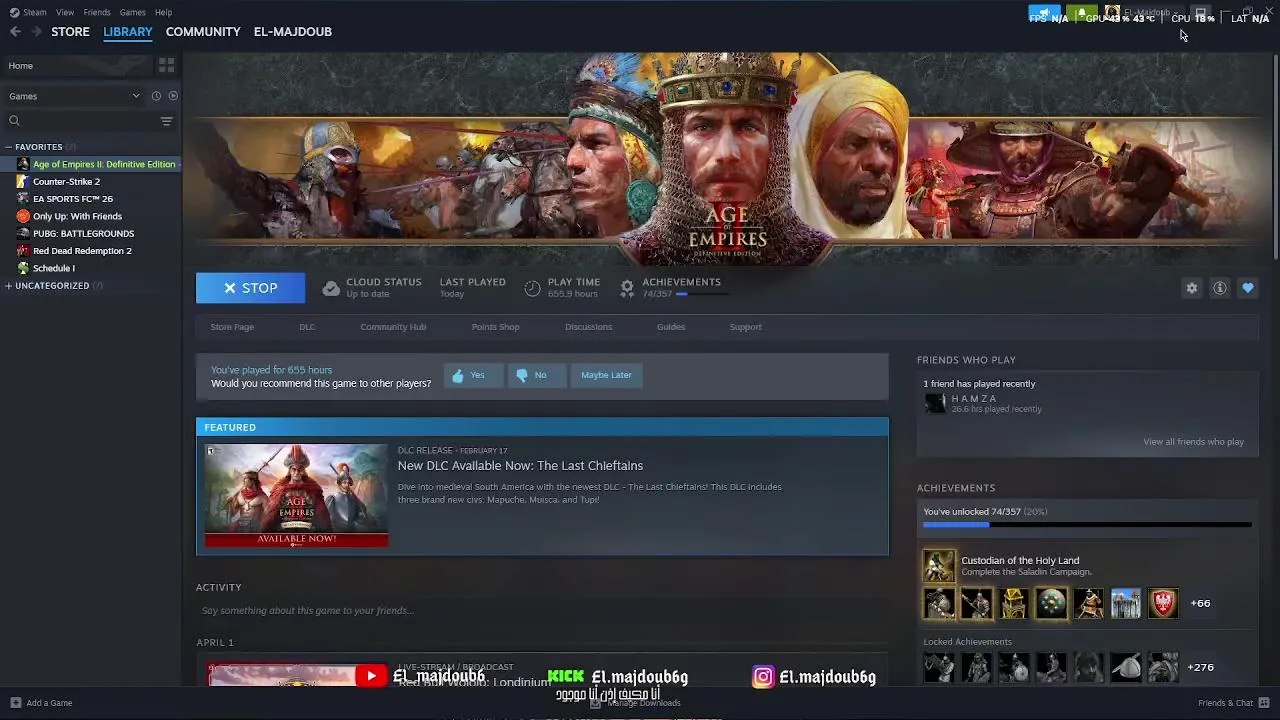Go forward with the right arrow
1280x720 pixels.
37,32
